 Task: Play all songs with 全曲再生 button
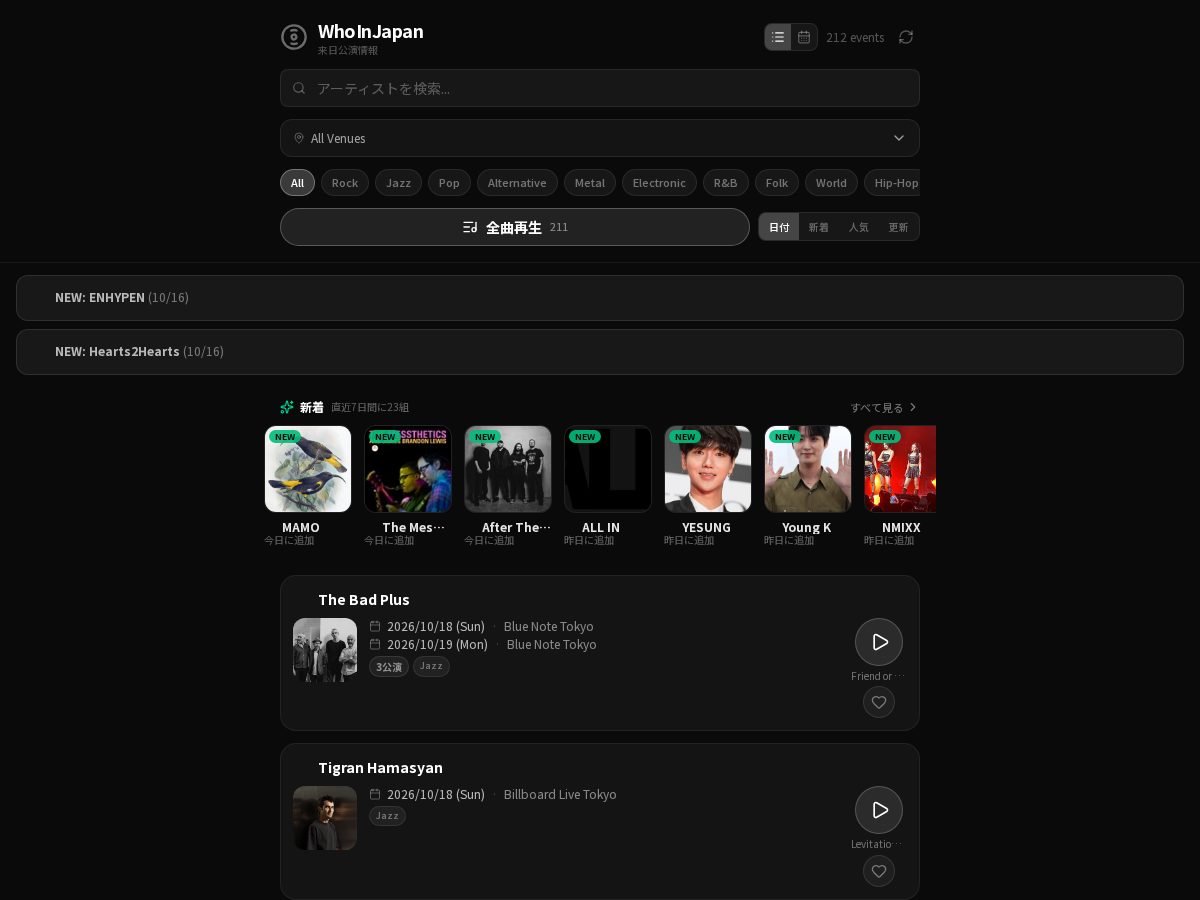[515, 227]
